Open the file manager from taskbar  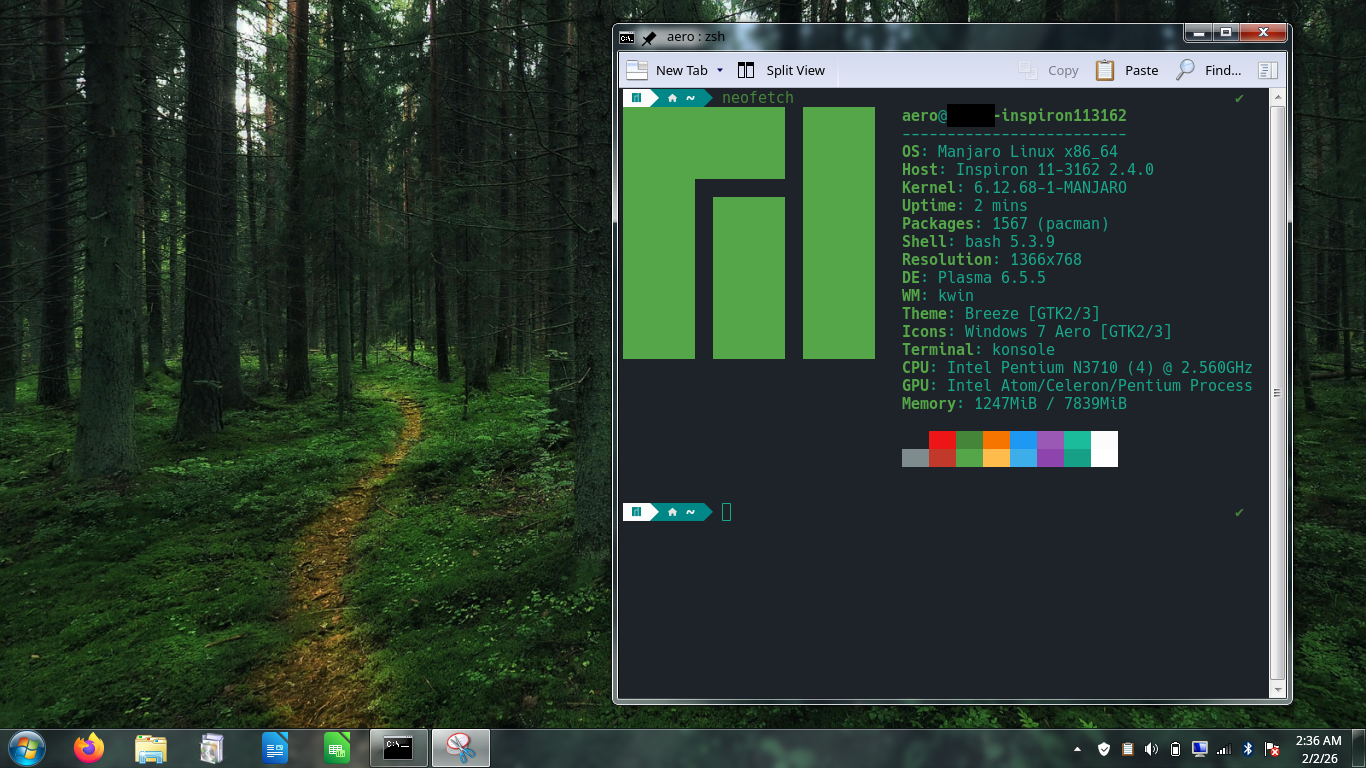[151, 748]
